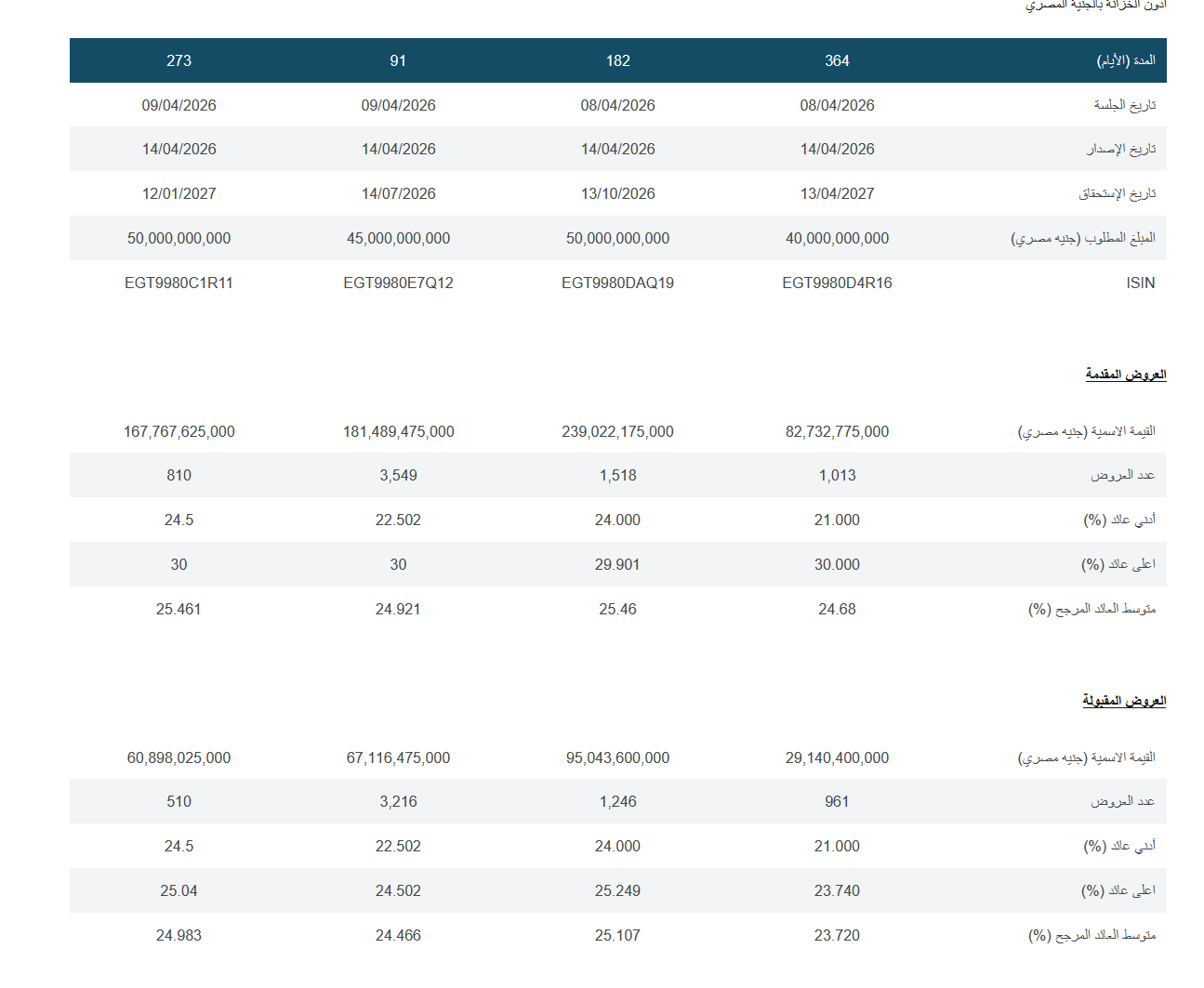Select the accepted value 29,140,400,000
1204x988 pixels.
point(837,757)
